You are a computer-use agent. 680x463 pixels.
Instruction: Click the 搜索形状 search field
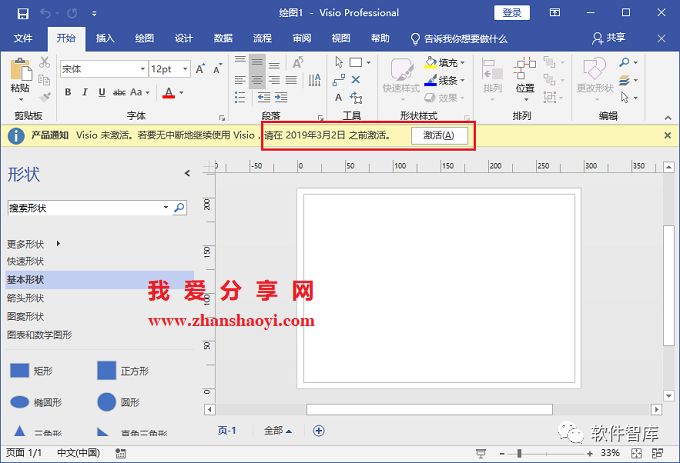(85, 208)
